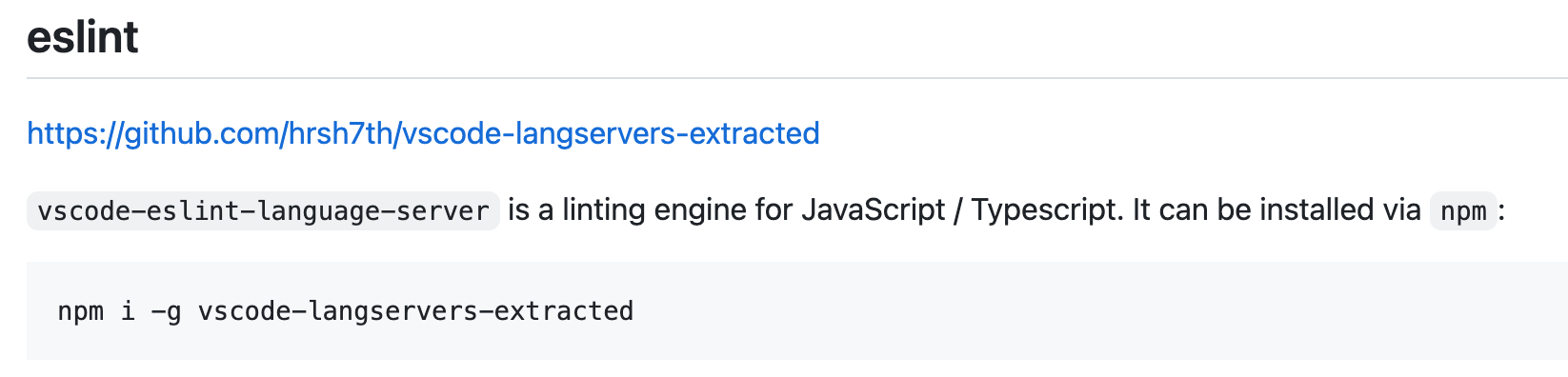Click the i argument in the npm command
This screenshot has width=1568, height=377.
coord(128,311)
